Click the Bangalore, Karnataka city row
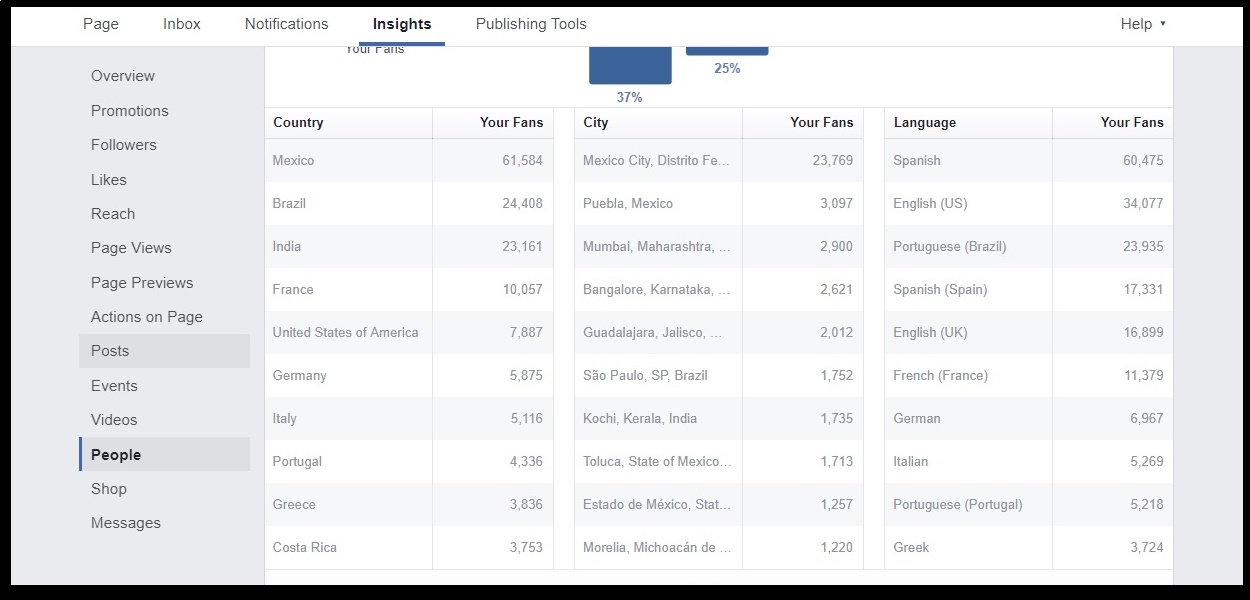The image size is (1250, 600). pos(719,289)
